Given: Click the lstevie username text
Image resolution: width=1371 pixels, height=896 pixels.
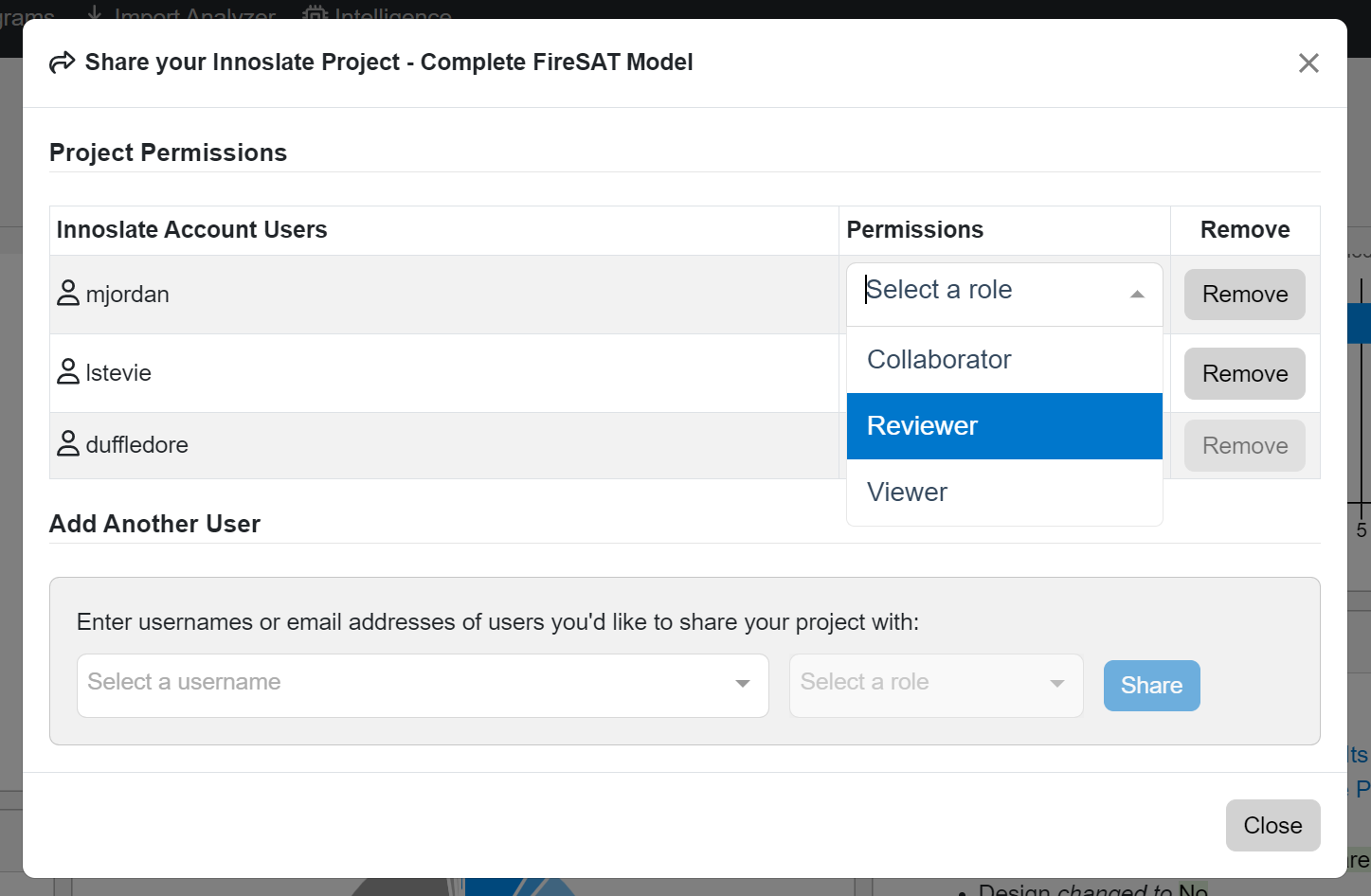Looking at the screenshot, I should pyautogui.click(x=118, y=373).
